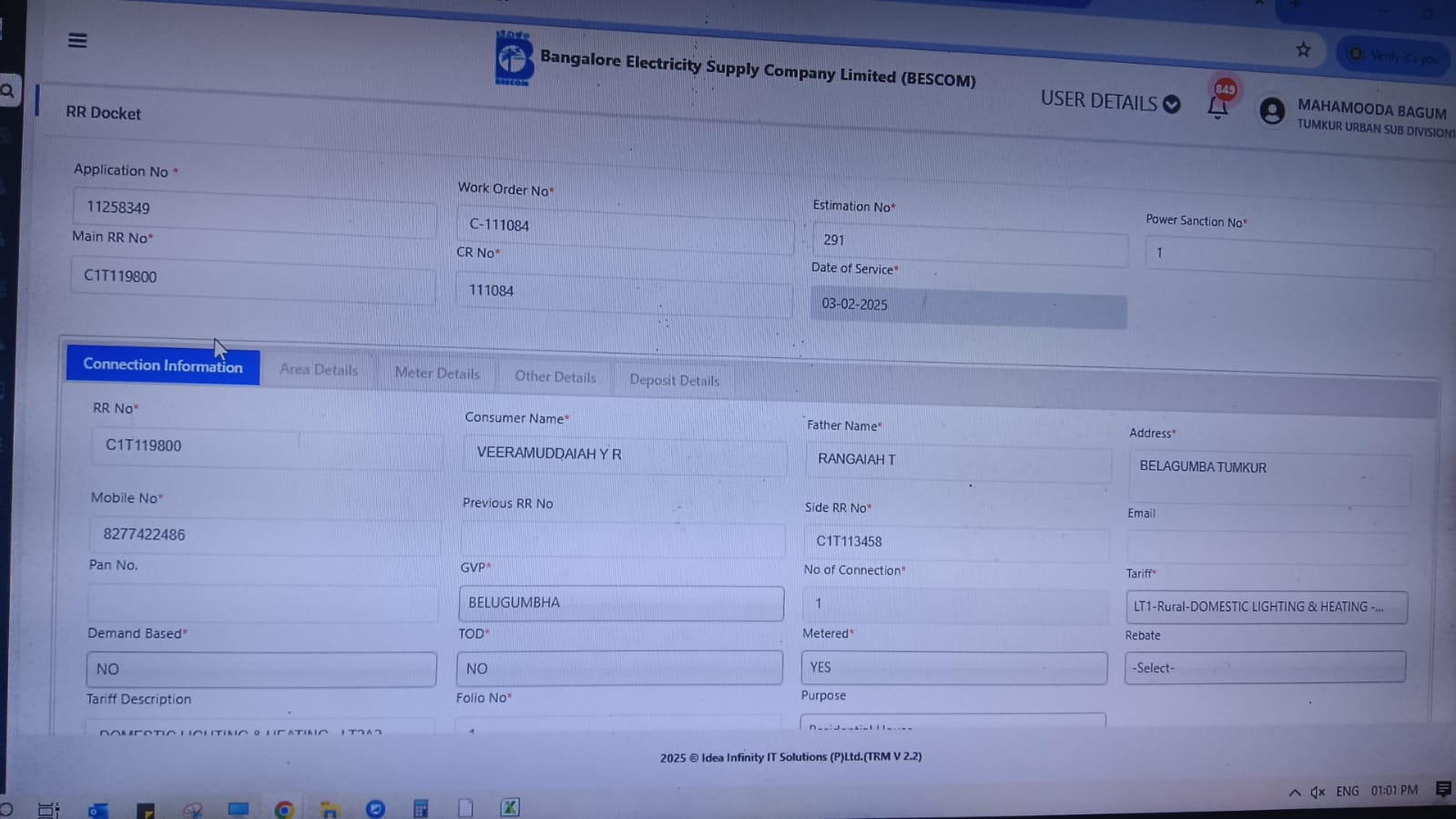Open Snipping Tool from the taskbar
The image size is (1456, 819).
(x=192, y=809)
